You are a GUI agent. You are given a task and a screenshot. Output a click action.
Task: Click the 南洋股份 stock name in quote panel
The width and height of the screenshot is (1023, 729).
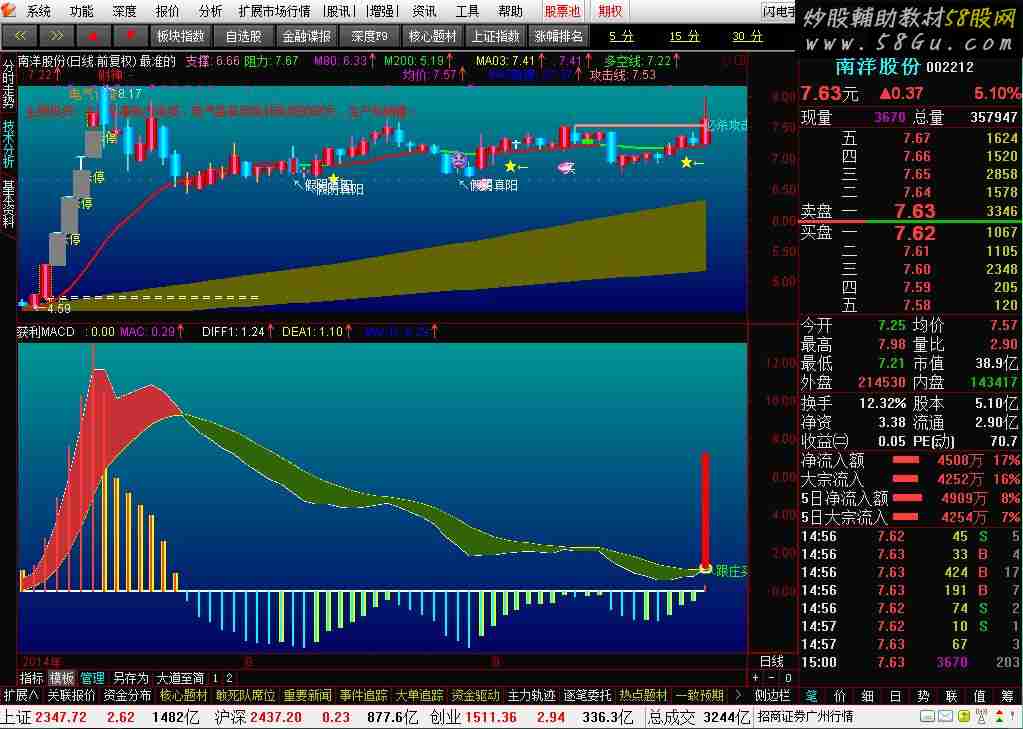point(878,67)
